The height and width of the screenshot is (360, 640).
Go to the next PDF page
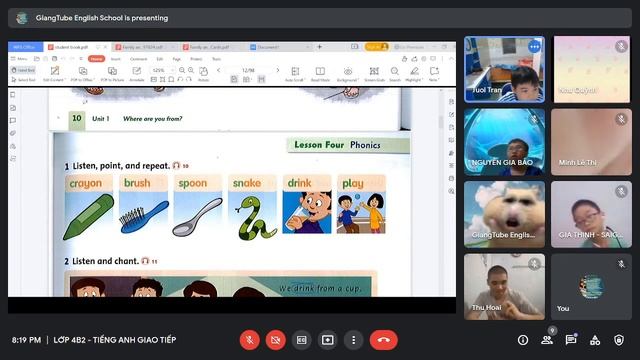278,70
